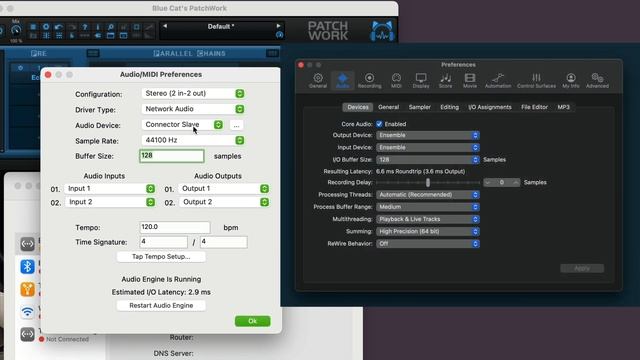The width and height of the screenshot is (640, 360).
Task: Open Processing Threads dropdown
Action: pyautogui.click(x=428, y=195)
